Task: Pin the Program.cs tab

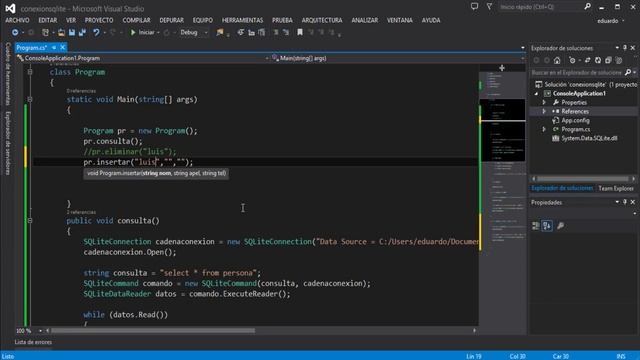Action: (54, 48)
